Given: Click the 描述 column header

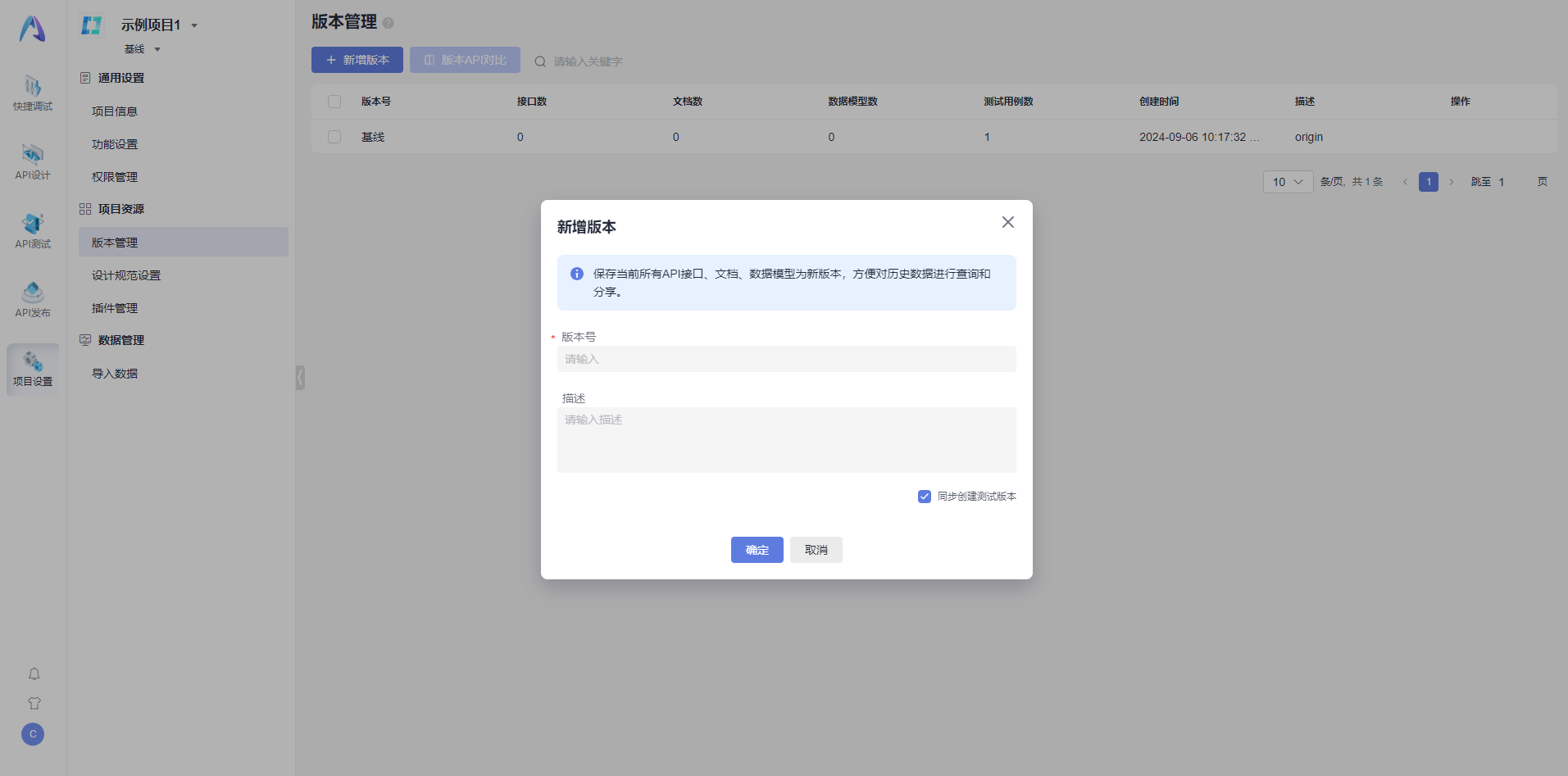Looking at the screenshot, I should (1305, 102).
